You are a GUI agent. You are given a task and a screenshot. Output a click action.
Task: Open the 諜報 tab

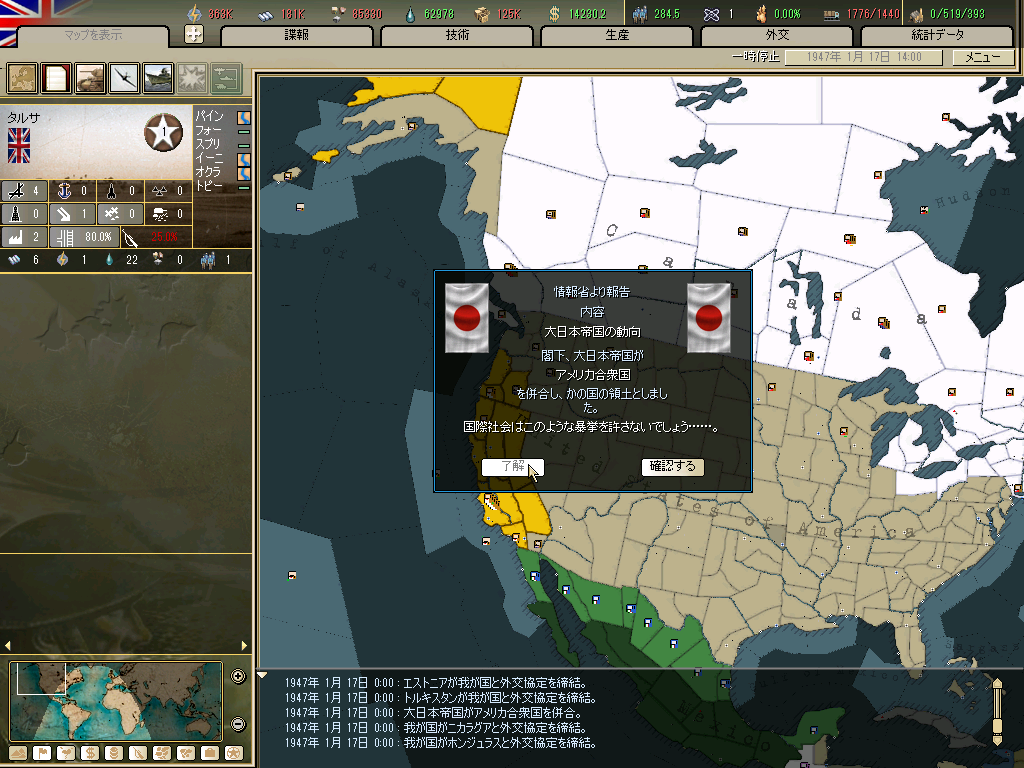pyautogui.click(x=296, y=36)
